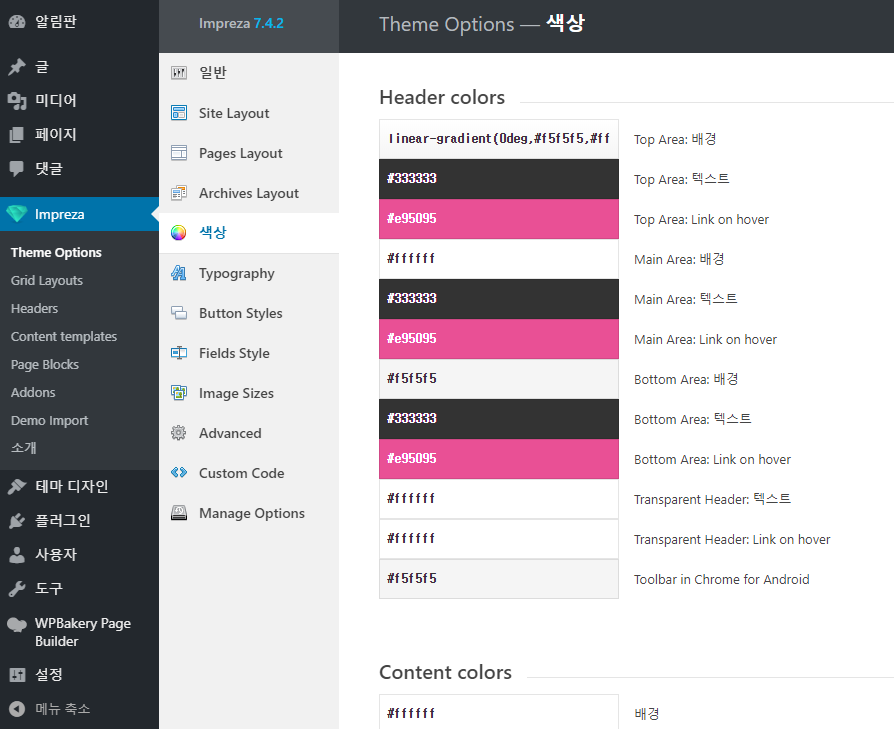Click the 색상 color wheel icon
Viewport: 894px width, 729px height.
179,233
